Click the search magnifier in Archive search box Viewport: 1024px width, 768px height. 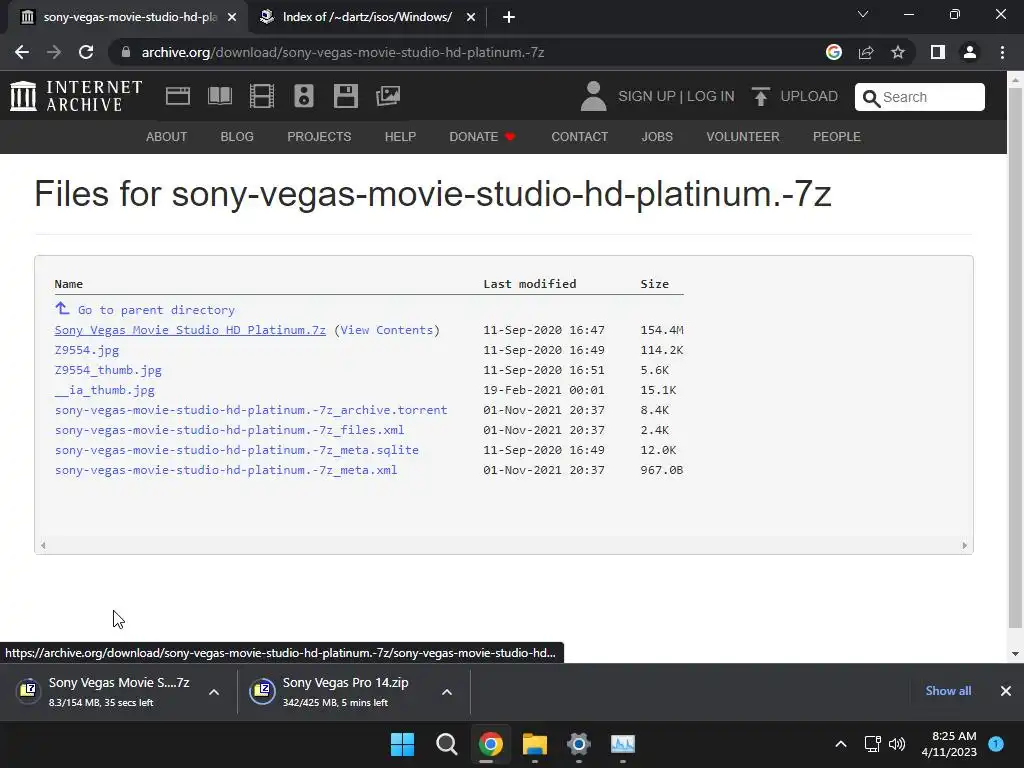[871, 98]
